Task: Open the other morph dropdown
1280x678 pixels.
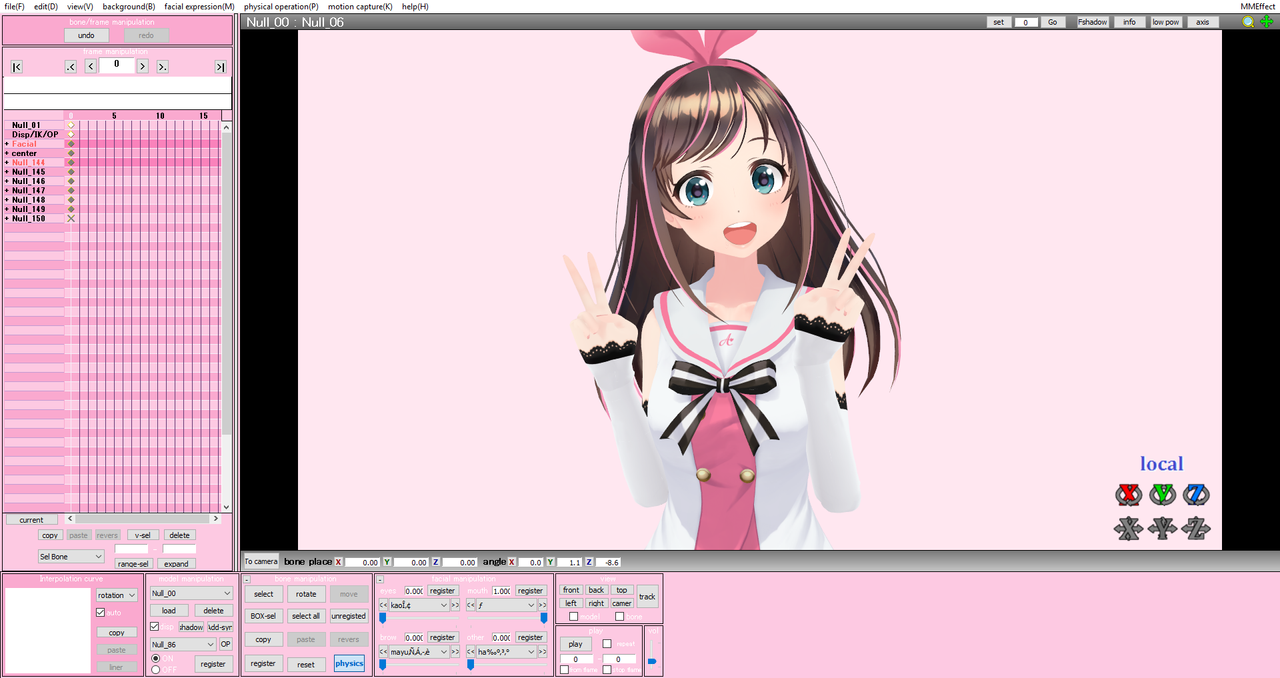Action: tap(506, 652)
